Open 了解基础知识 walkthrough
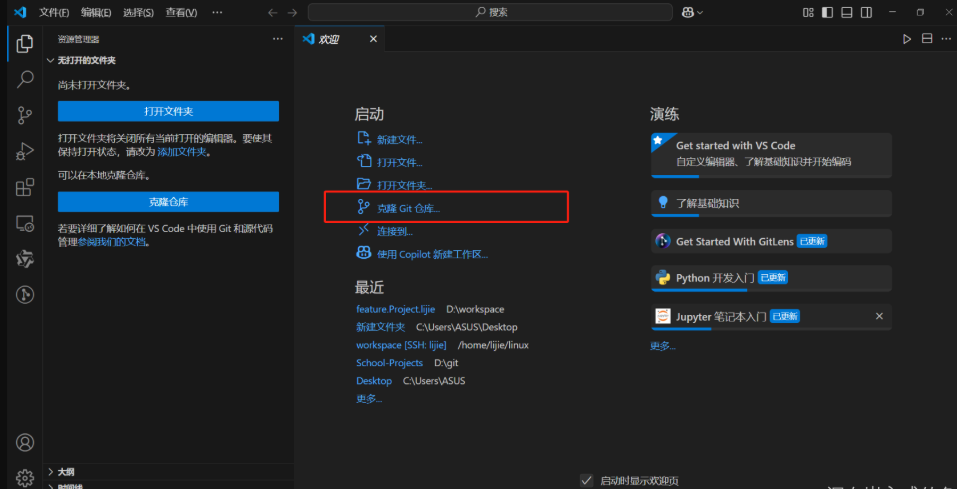957x489 pixels. click(771, 203)
